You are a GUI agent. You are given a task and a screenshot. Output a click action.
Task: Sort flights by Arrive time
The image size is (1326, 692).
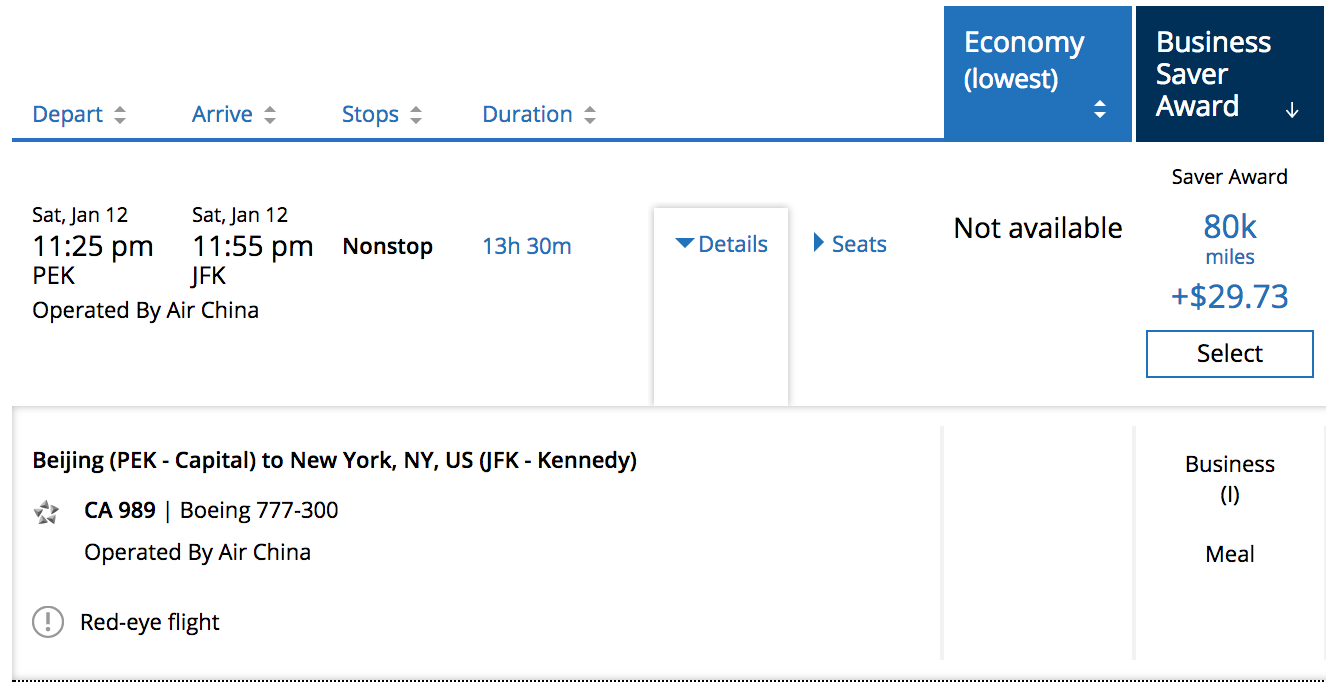pyautogui.click(x=222, y=115)
